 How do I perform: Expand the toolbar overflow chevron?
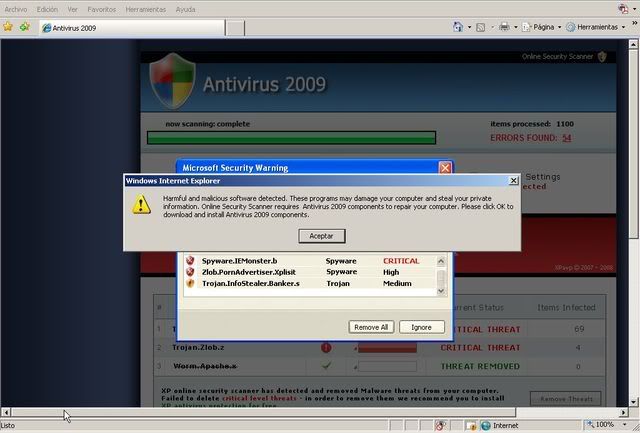click(635, 23)
